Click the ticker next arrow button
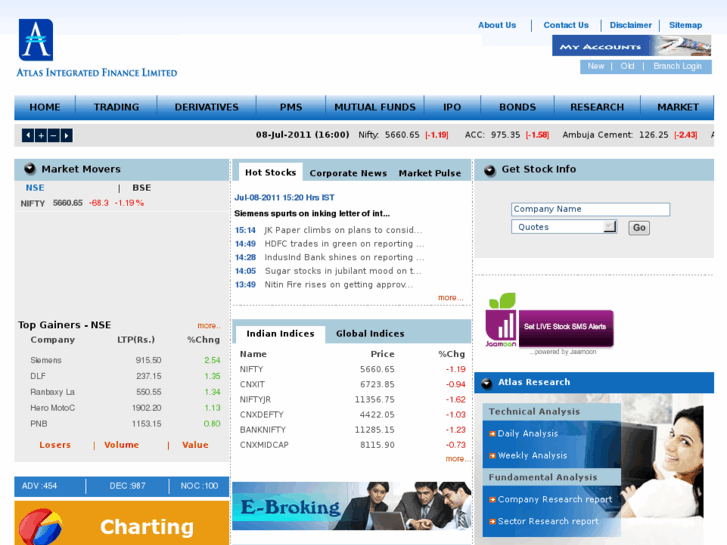This screenshot has height=545, width=727. [66, 135]
